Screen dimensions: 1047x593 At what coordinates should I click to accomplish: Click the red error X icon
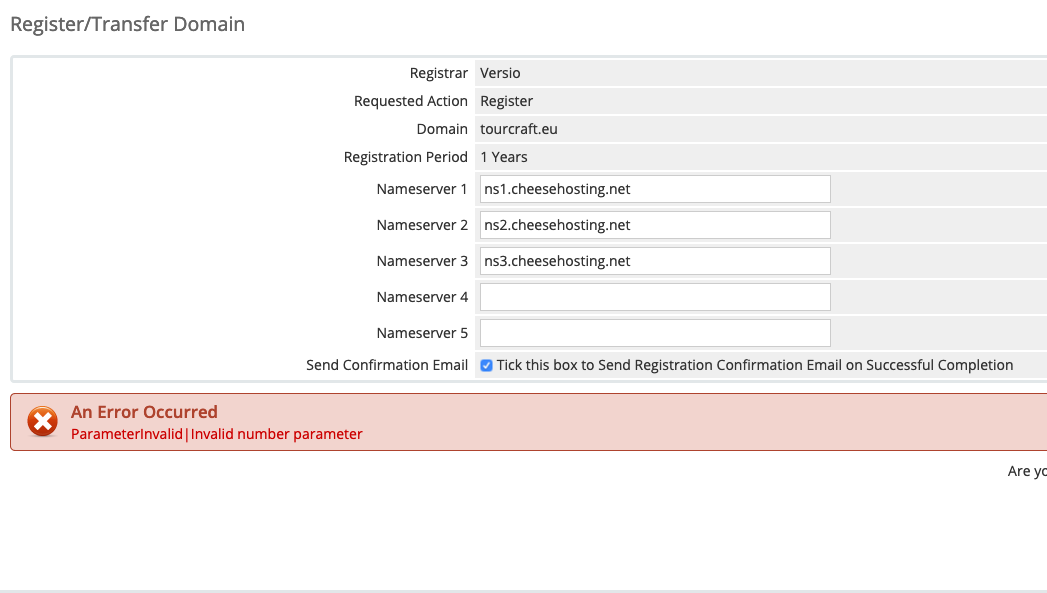(42, 422)
